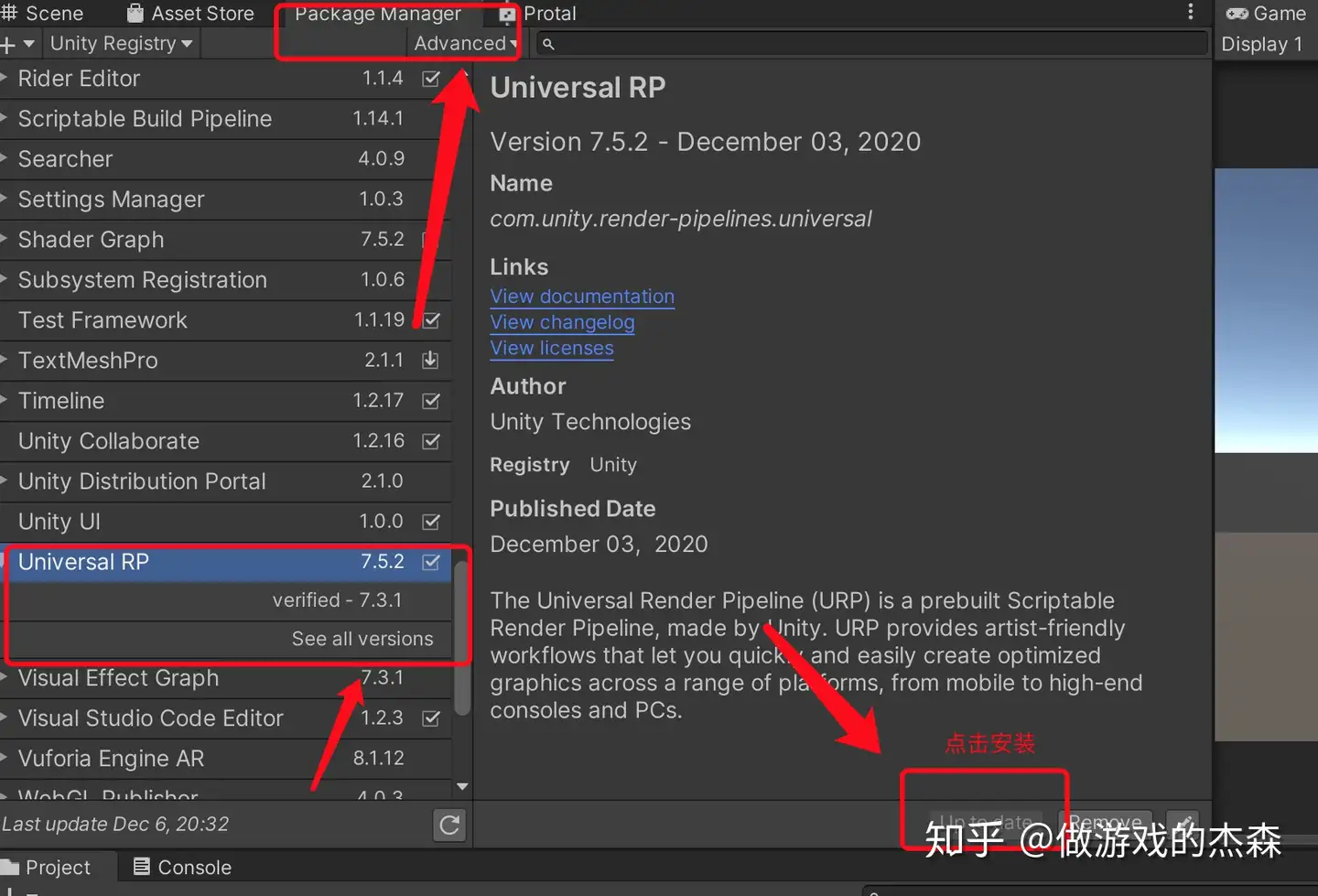The width and height of the screenshot is (1318, 896).
Task: Expand the Searcher package row
Action: tap(5, 159)
